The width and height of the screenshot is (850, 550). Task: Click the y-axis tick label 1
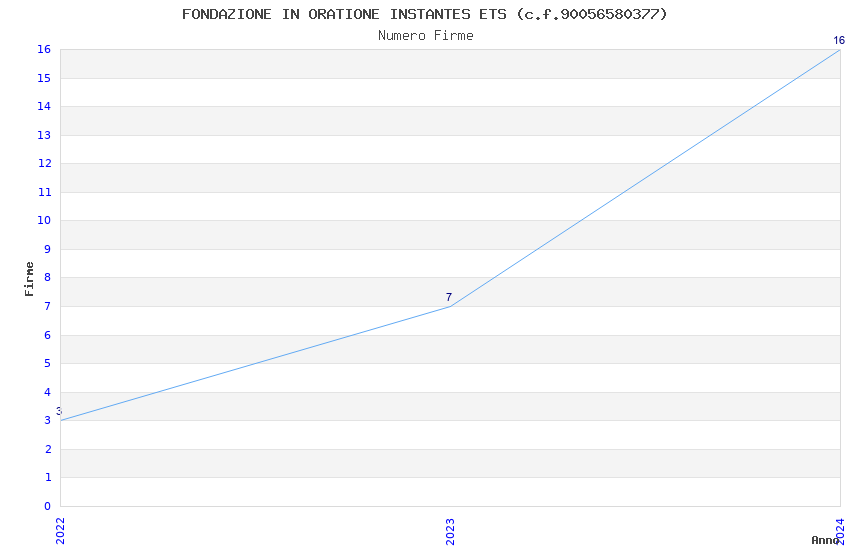point(48,477)
